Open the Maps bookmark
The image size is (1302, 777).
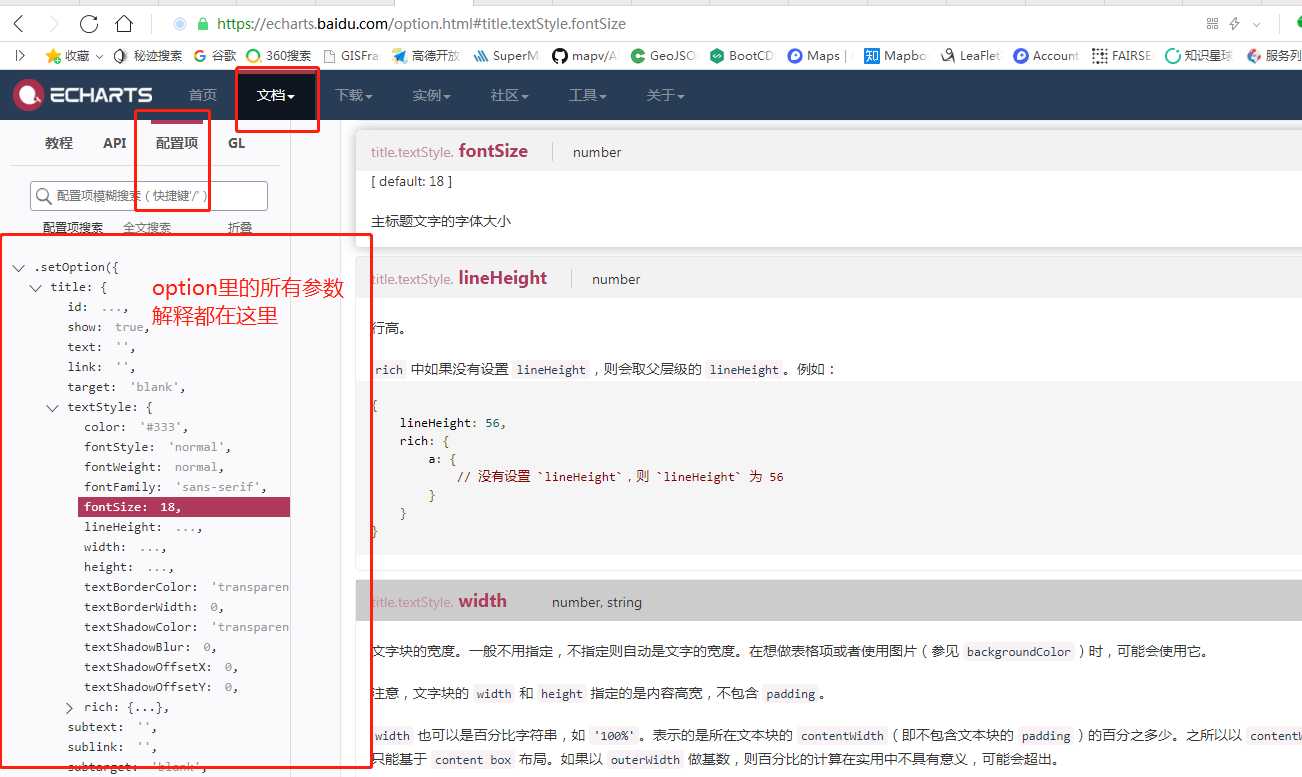(816, 56)
